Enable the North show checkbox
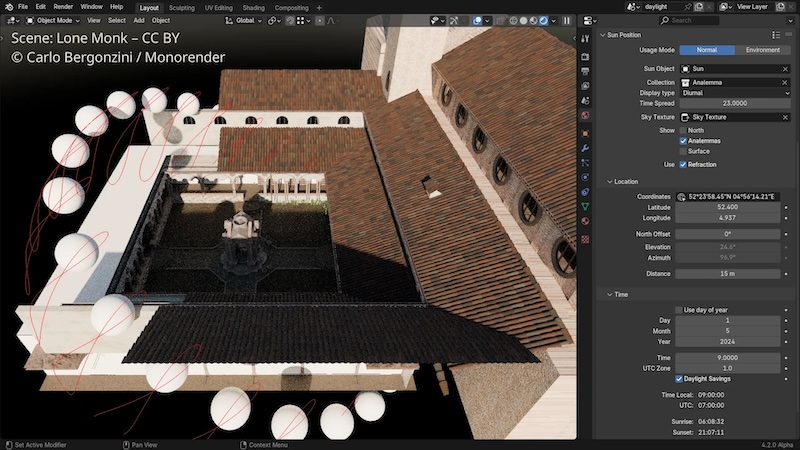 pos(683,130)
